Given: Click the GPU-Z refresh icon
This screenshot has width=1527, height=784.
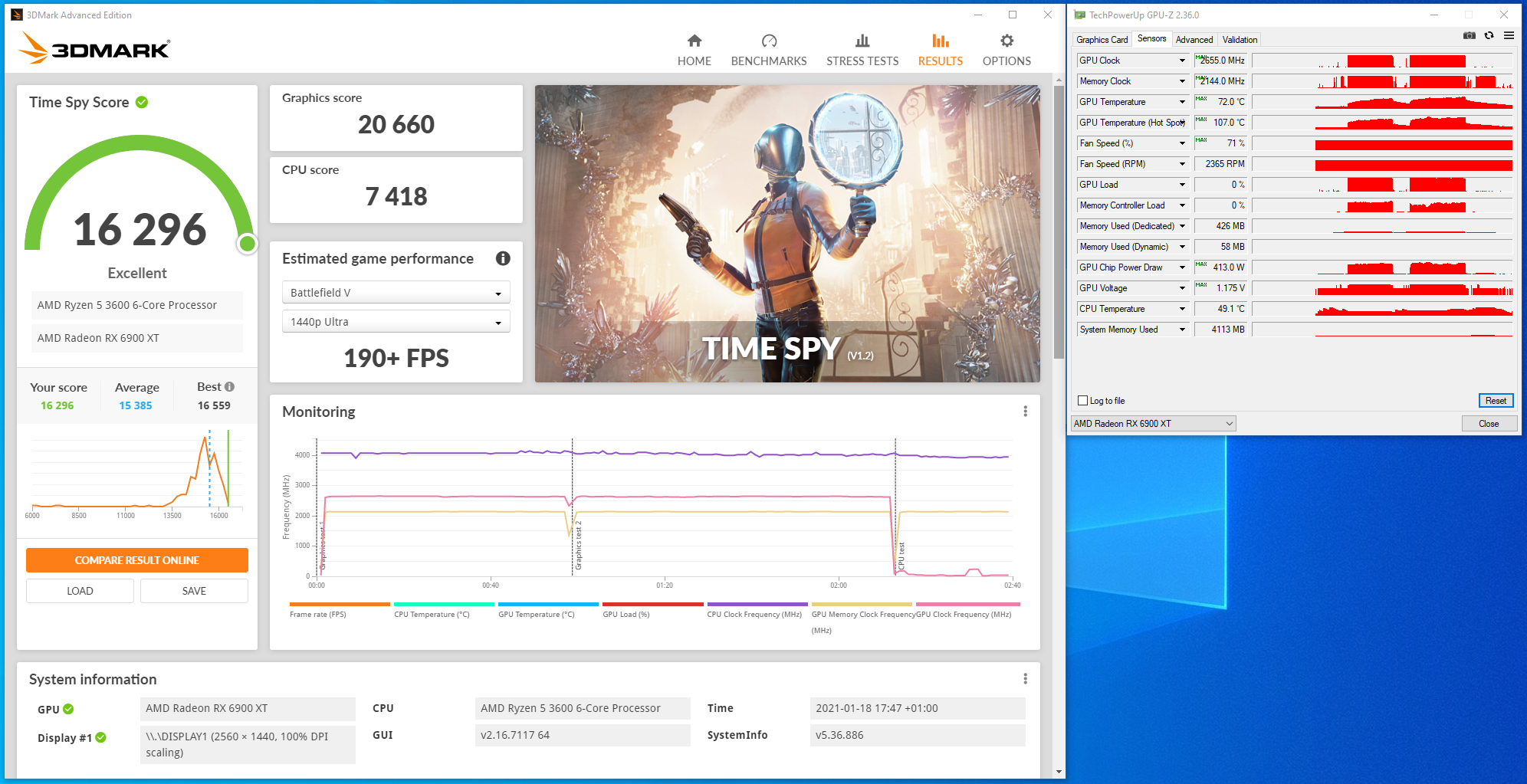Looking at the screenshot, I should (x=1489, y=35).
